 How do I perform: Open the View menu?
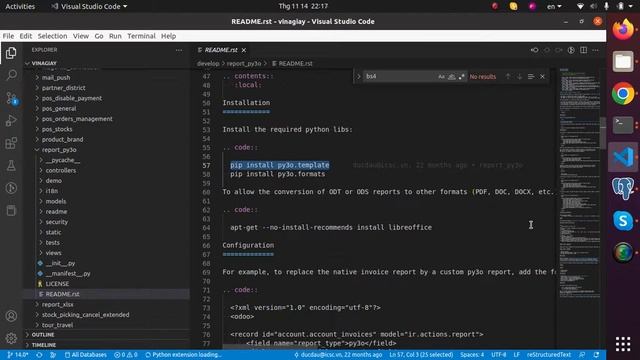click(x=81, y=36)
